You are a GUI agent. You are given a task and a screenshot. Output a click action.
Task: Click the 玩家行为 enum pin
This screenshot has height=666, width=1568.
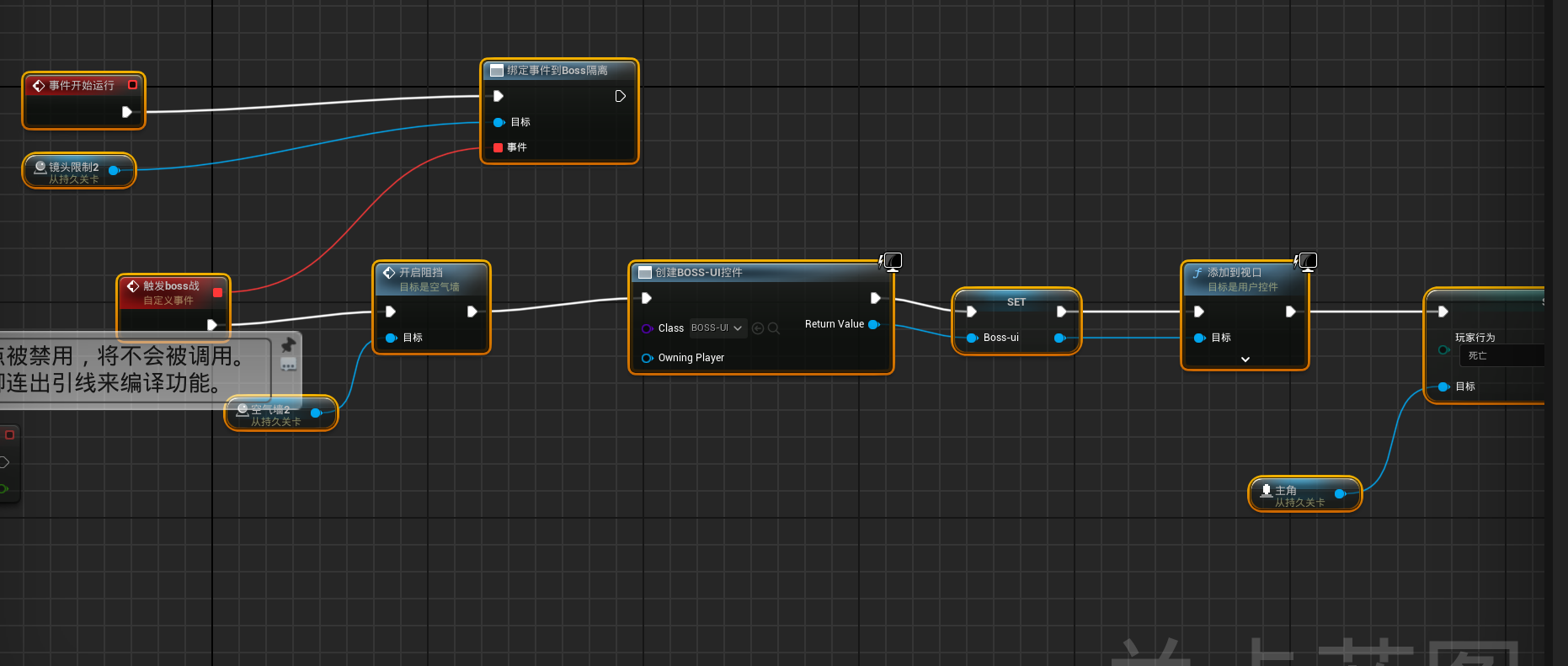(1443, 349)
